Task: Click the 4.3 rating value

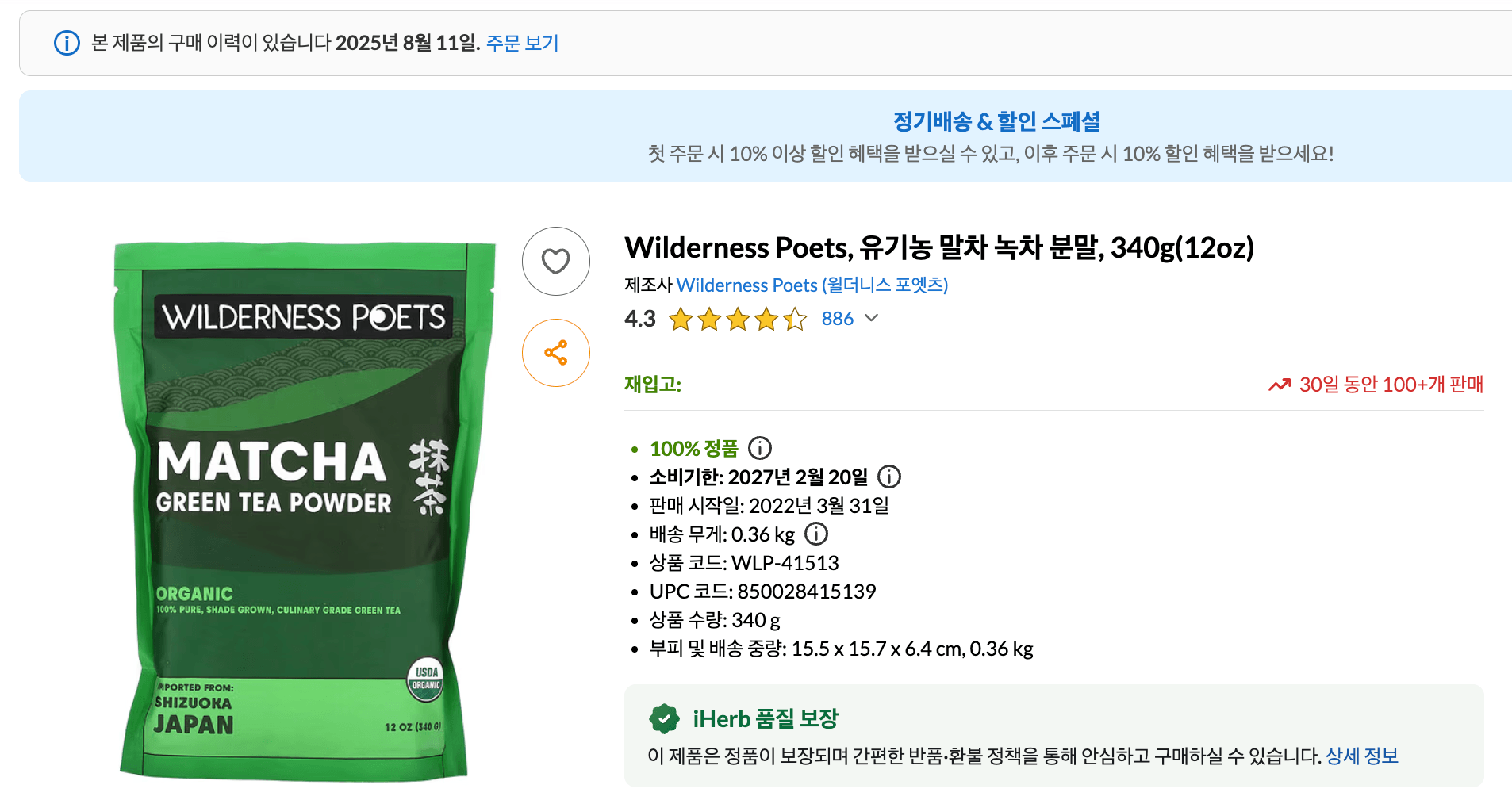Action: [639, 319]
